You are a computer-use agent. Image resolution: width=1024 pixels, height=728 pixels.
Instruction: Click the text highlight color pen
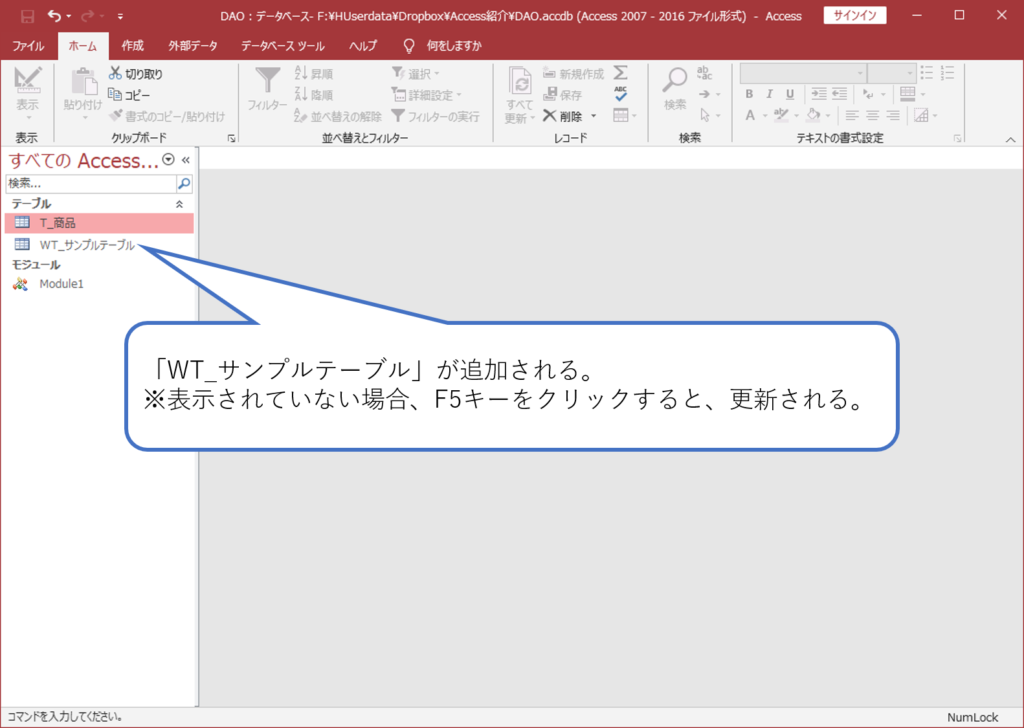click(x=781, y=116)
